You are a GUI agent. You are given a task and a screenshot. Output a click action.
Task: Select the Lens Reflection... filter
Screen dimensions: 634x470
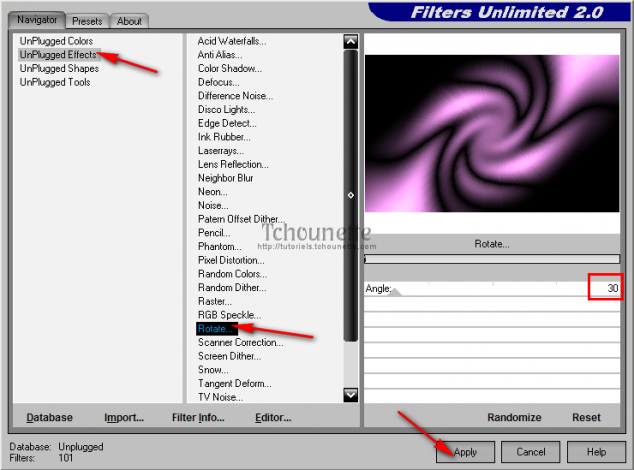pos(233,164)
